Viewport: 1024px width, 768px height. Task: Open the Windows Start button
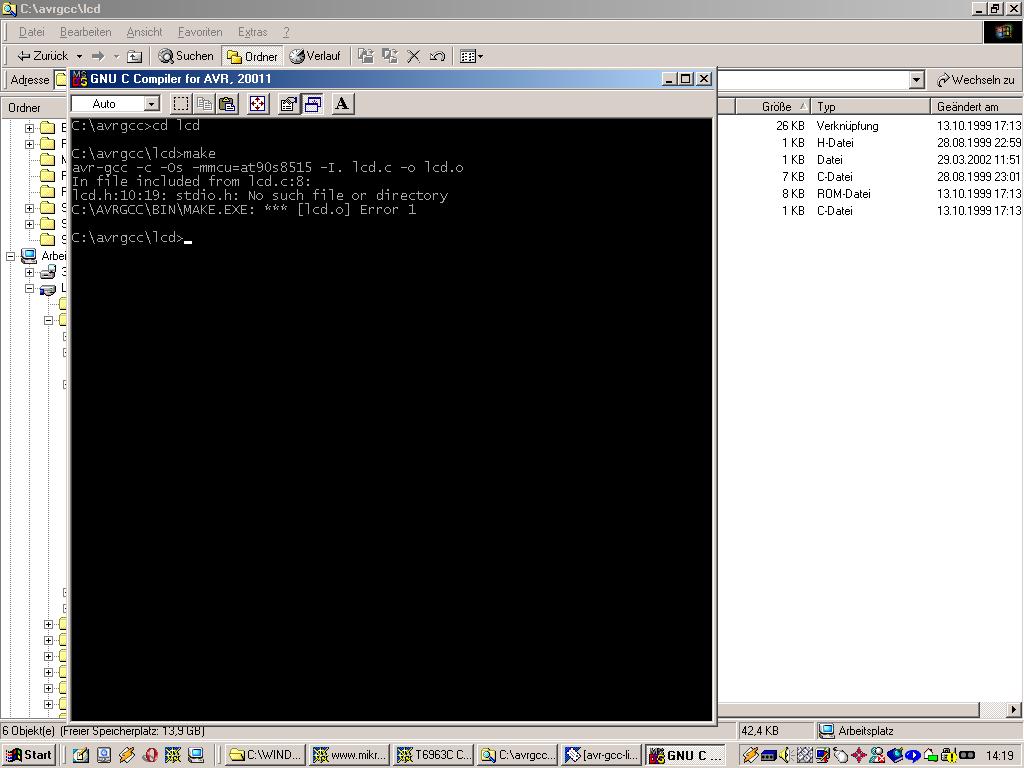coord(28,755)
